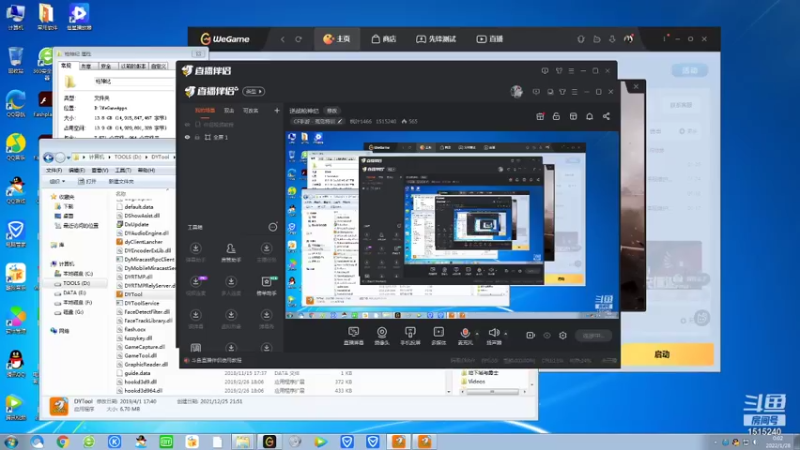The image size is (800, 450).
Task: Click the plus icon to add scene
Action: point(277,110)
